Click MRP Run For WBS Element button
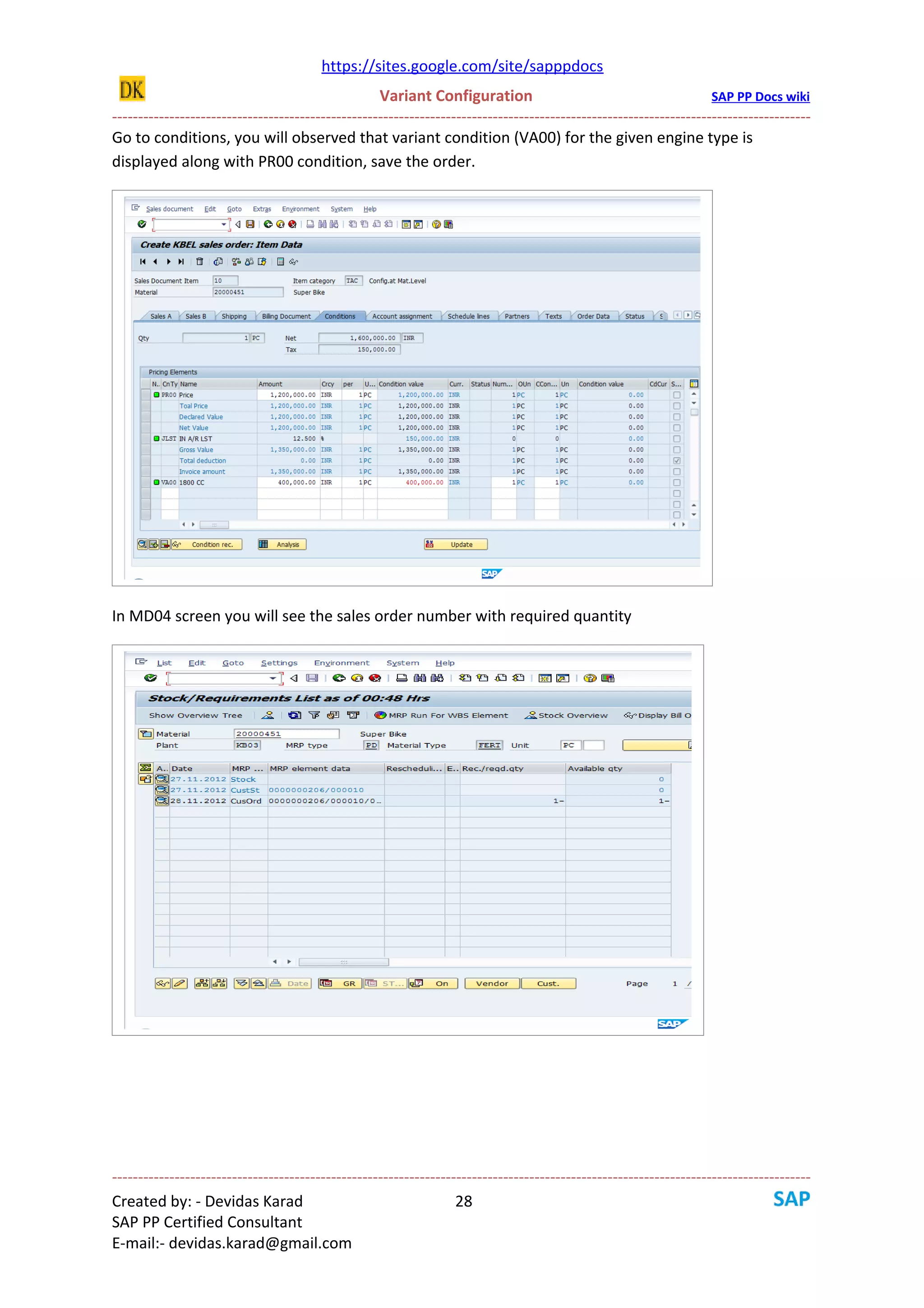 [x=441, y=715]
